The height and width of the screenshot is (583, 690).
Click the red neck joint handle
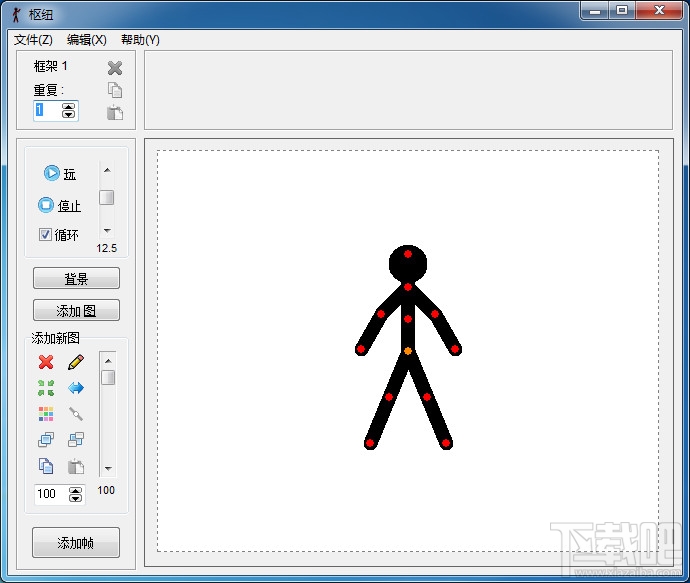point(408,287)
